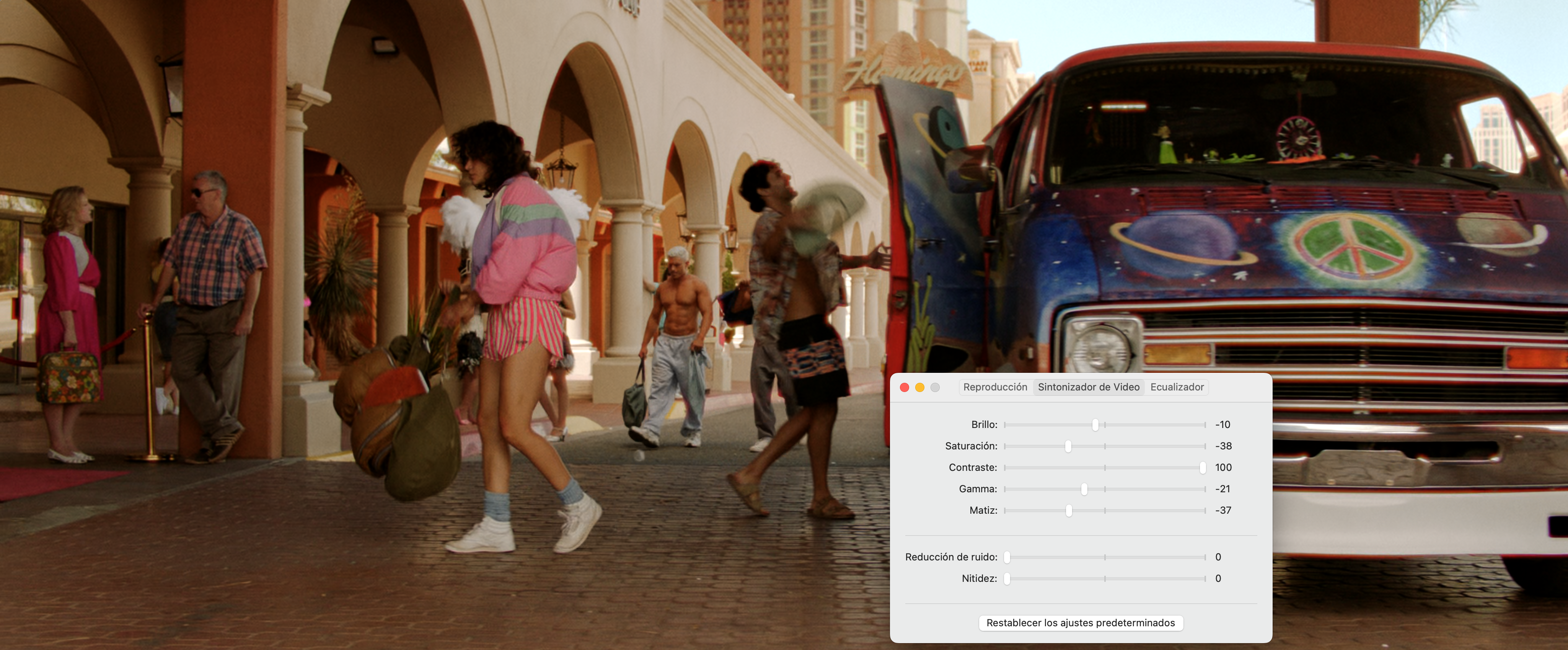The height and width of the screenshot is (650, 1568).
Task: Click the Gamma slider handle
Action: pos(1084,488)
